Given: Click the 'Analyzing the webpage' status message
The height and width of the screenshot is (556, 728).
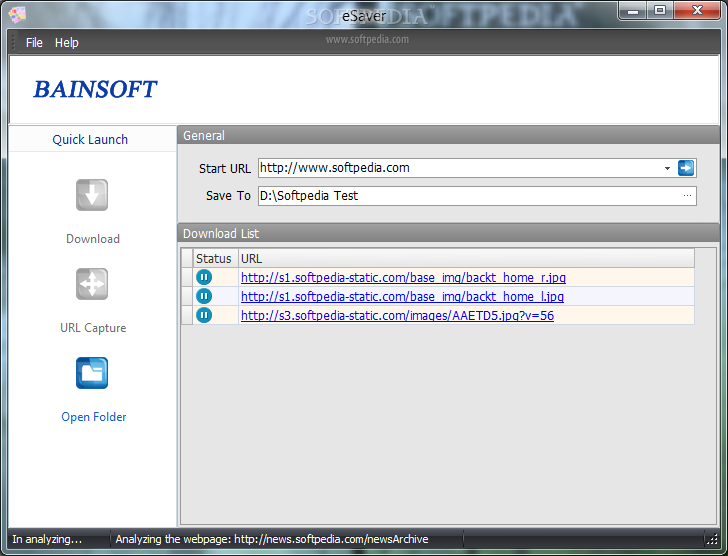Looking at the screenshot, I should 272,539.
